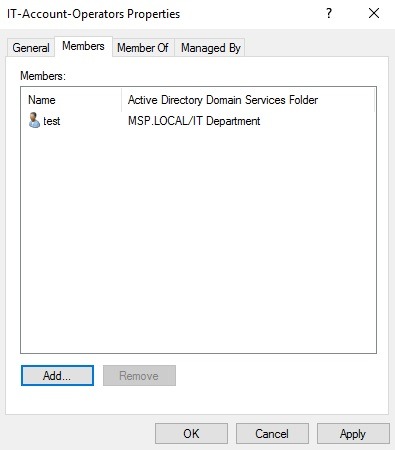Select the Members tab
This screenshot has height=450, width=395.
click(83, 46)
